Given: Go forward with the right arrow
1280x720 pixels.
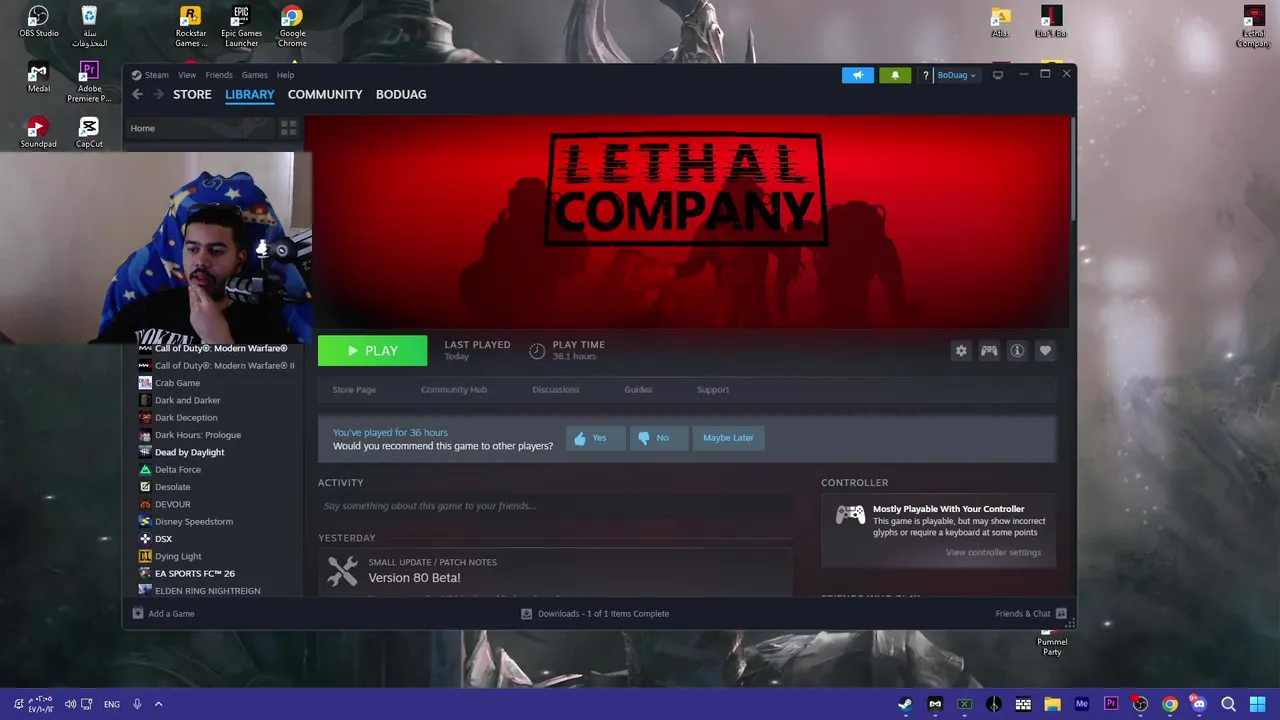Looking at the screenshot, I should coord(158,94).
